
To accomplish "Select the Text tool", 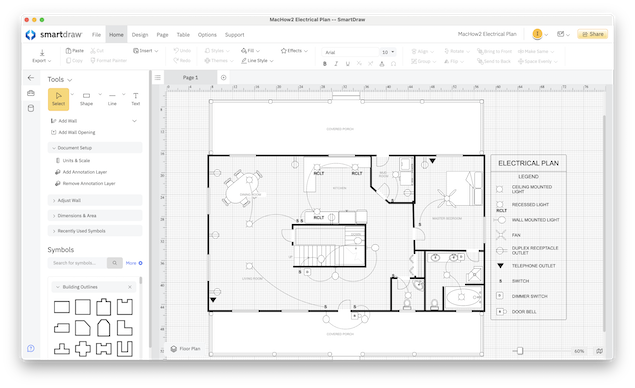I will click(x=136, y=99).
